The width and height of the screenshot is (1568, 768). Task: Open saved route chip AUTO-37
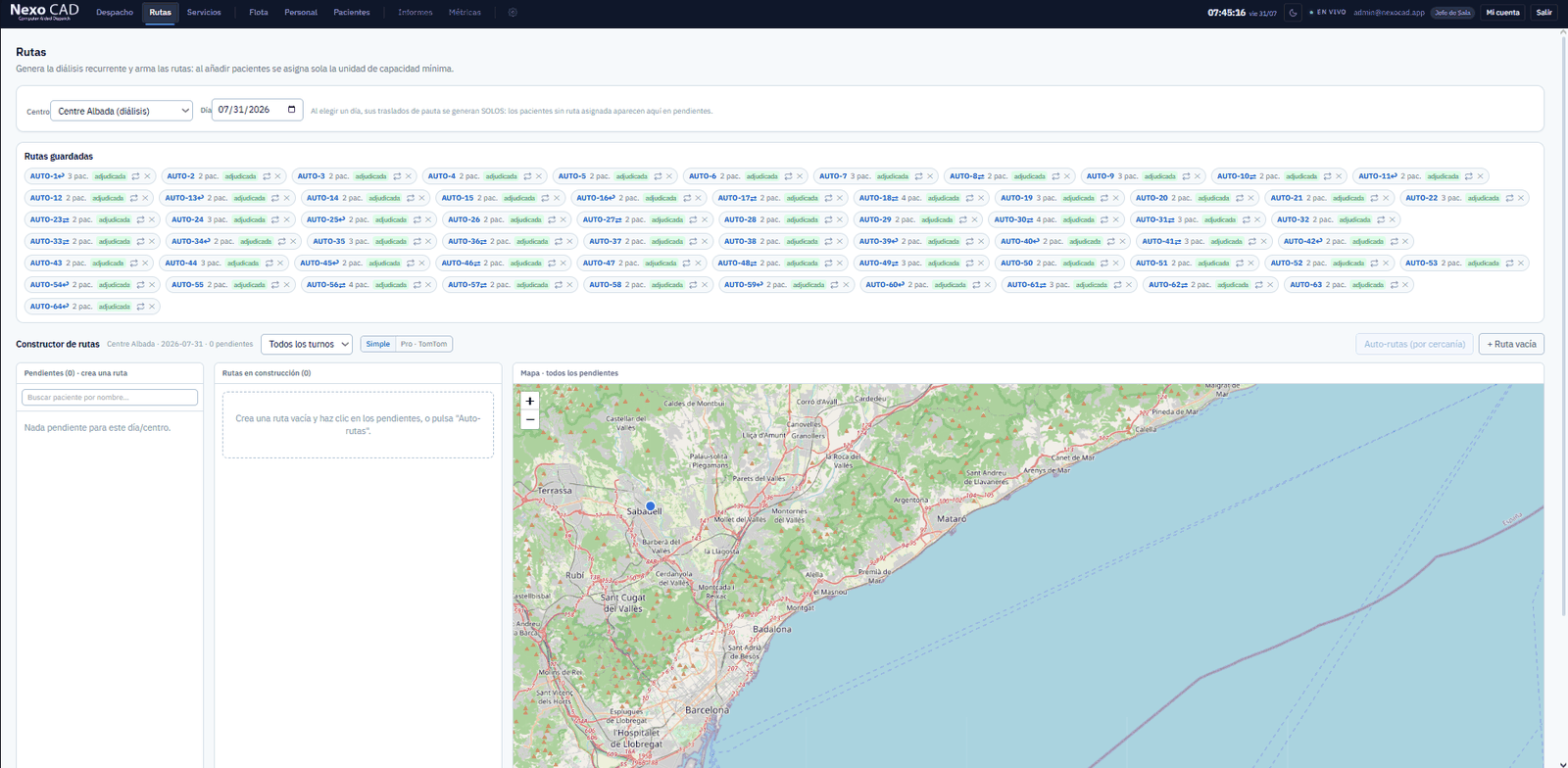coord(647,241)
